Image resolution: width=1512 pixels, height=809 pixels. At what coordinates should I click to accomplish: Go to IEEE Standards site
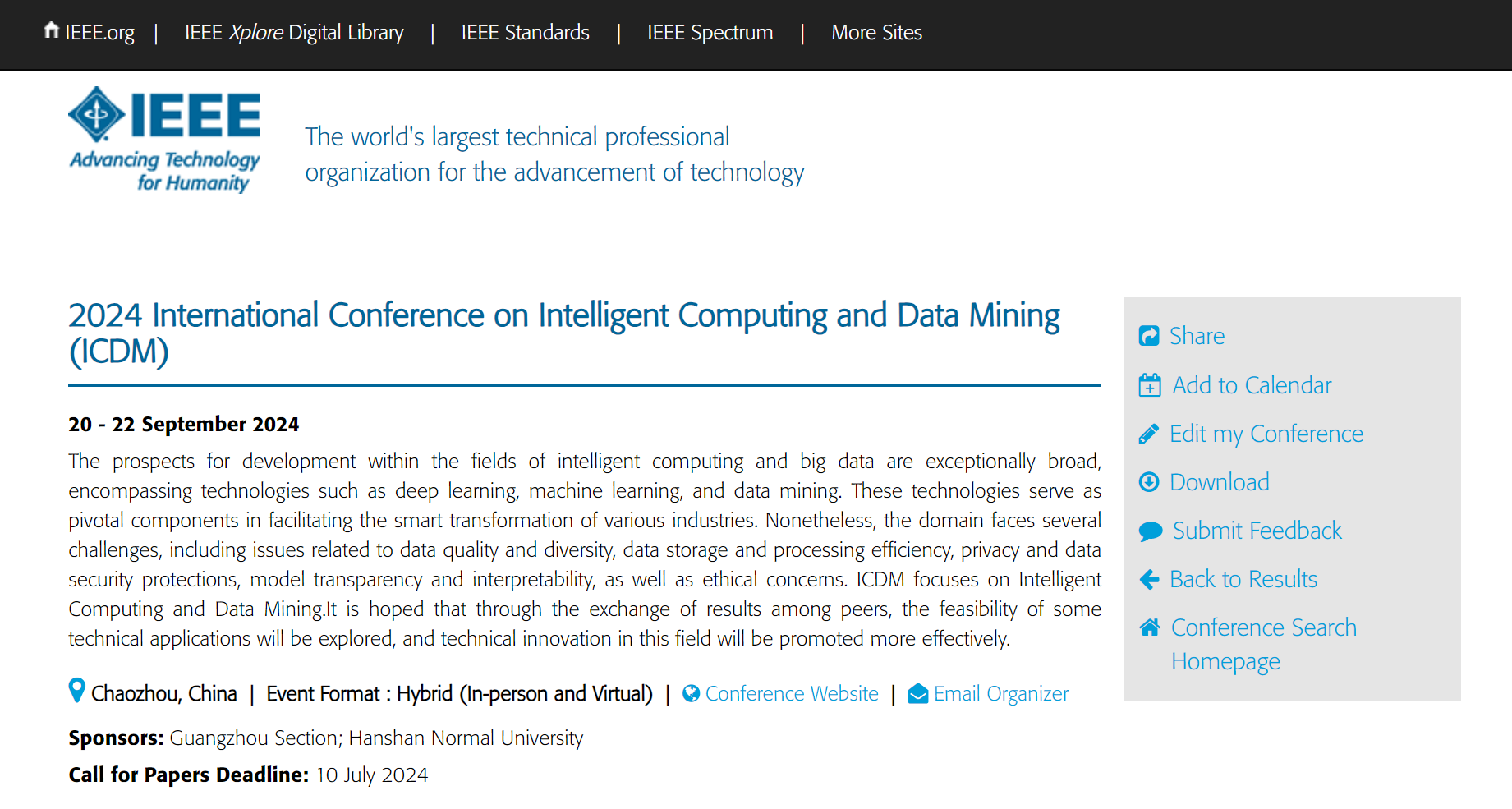[526, 33]
